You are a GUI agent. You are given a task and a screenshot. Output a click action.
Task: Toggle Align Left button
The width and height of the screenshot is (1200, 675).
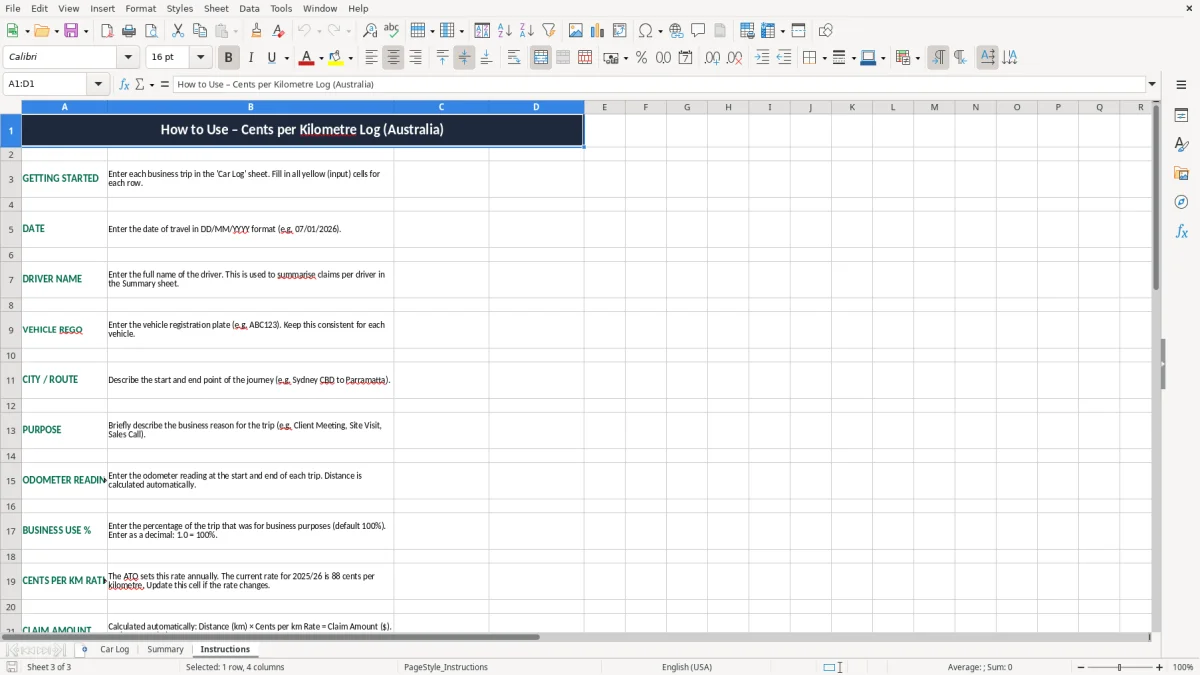click(371, 58)
